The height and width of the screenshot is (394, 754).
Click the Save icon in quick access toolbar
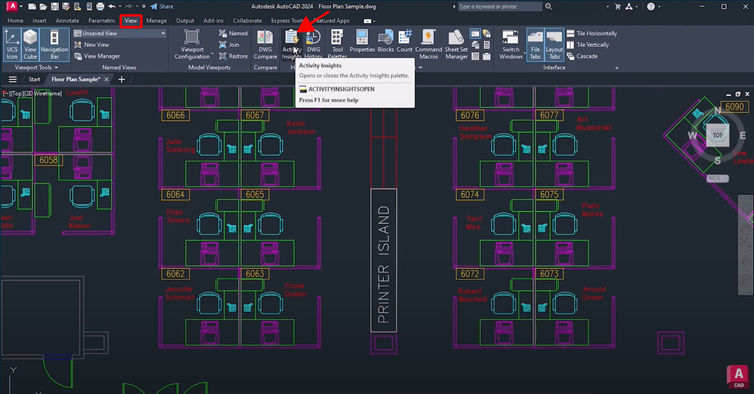point(55,7)
